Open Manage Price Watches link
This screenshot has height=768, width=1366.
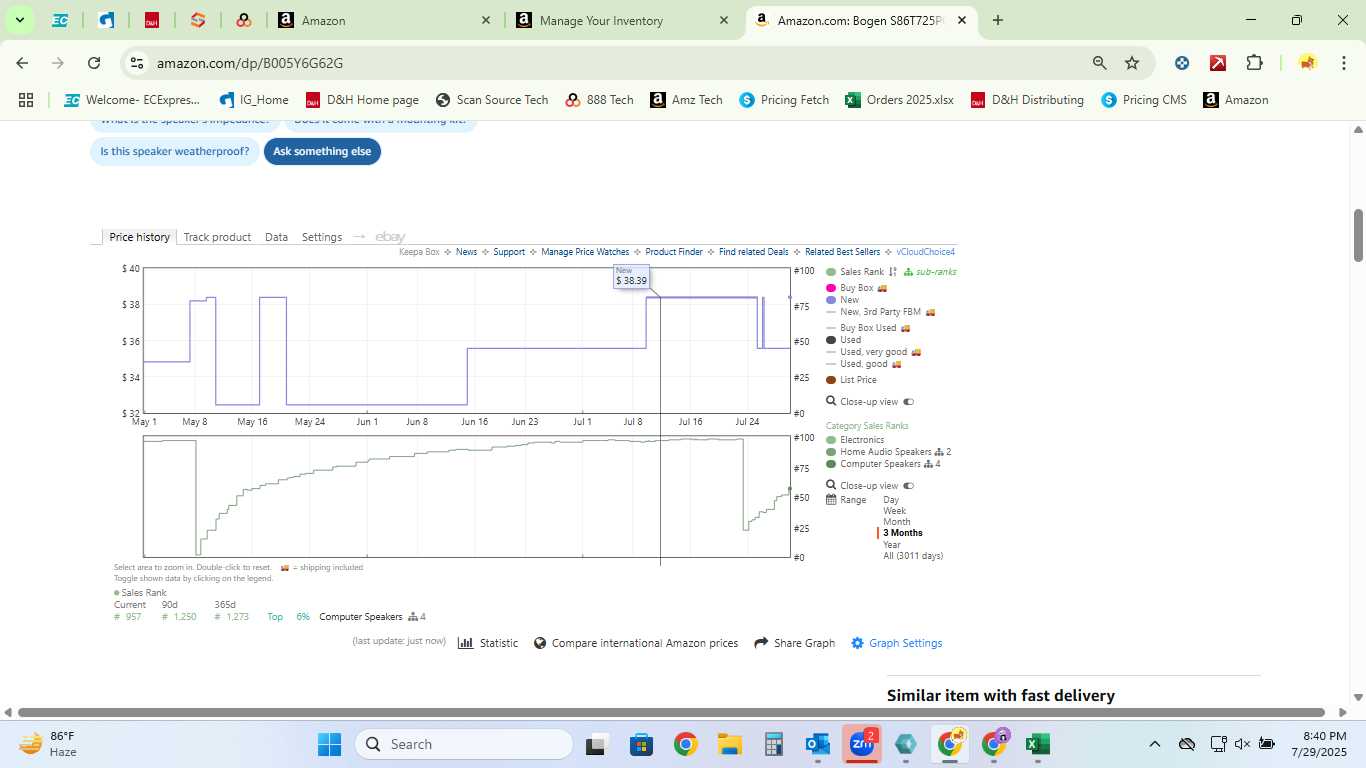click(x=585, y=252)
